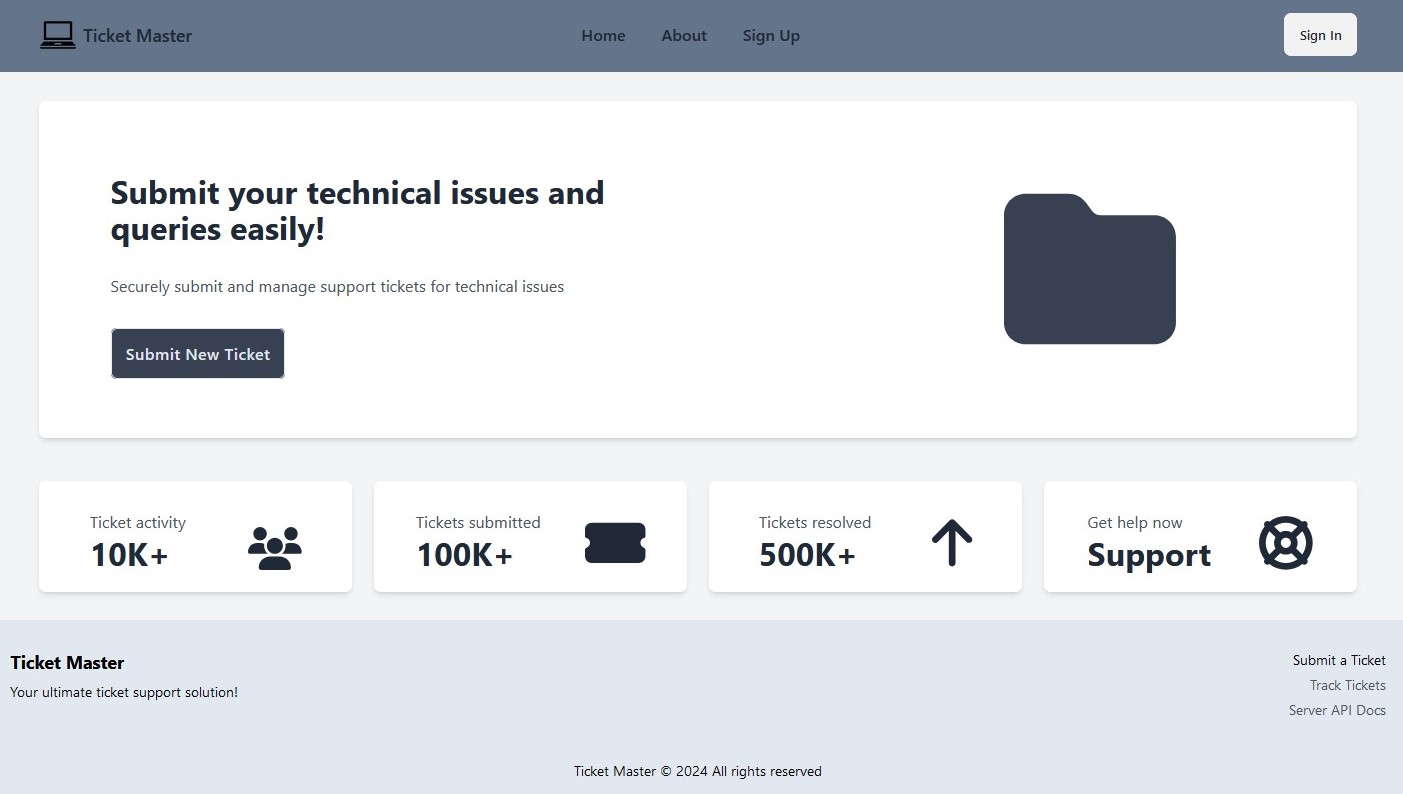The height and width of the screenshot is (794, 1403).
Task: Click the "Securely submit and manage support tickets" text
Action: (337, 287)
